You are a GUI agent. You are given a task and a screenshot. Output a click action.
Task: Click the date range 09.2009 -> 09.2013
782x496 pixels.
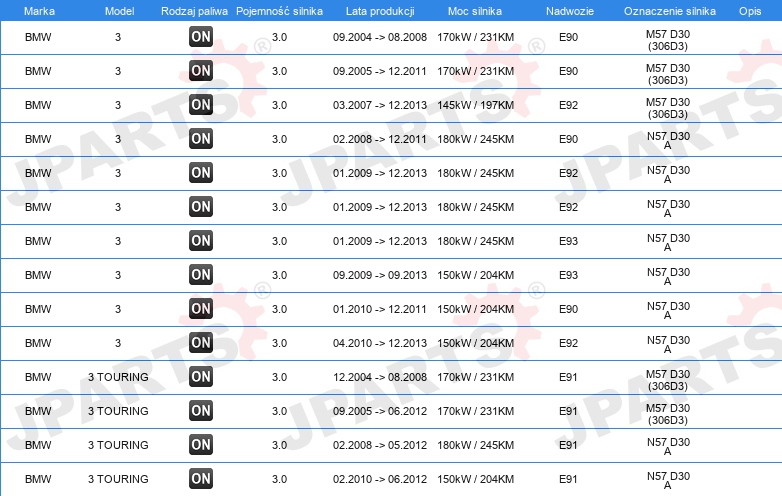click(380, 275)
